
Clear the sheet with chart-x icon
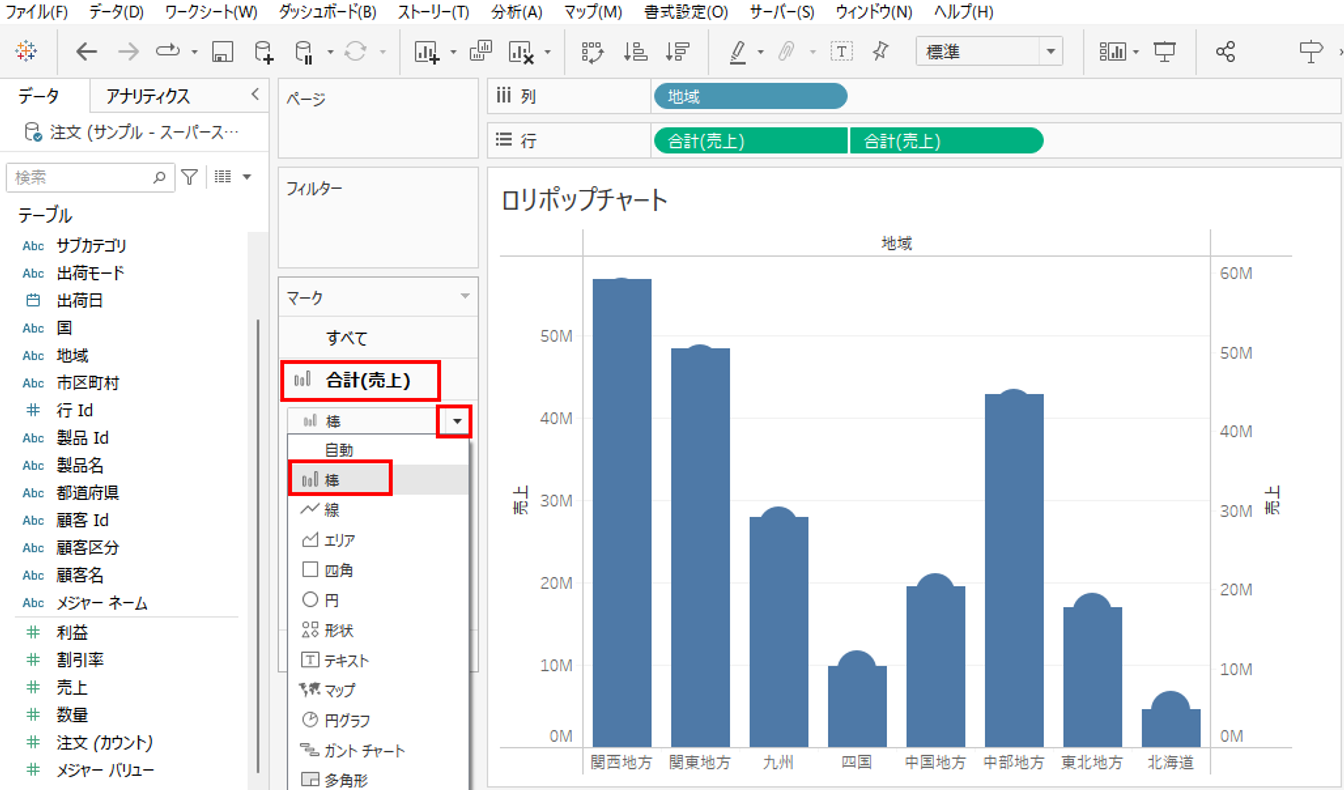521,52
